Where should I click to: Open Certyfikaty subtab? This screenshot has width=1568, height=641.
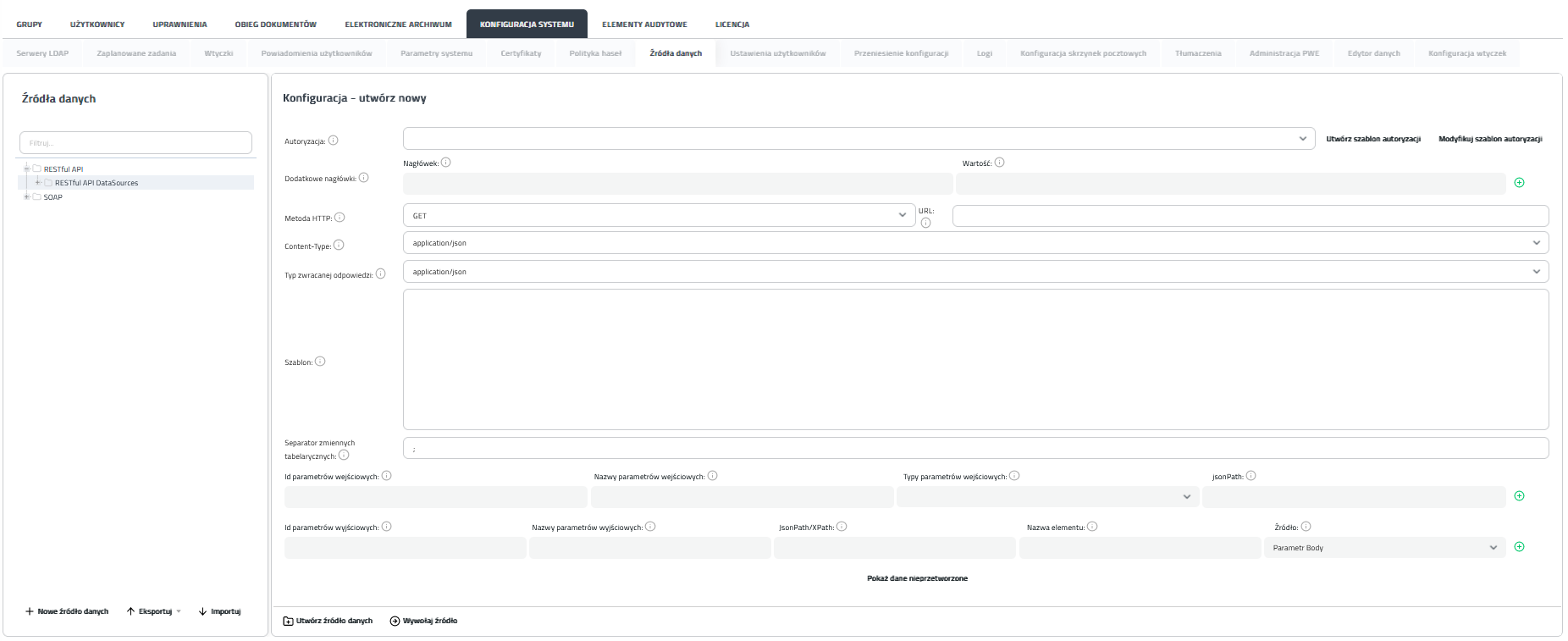pos(521,53)
